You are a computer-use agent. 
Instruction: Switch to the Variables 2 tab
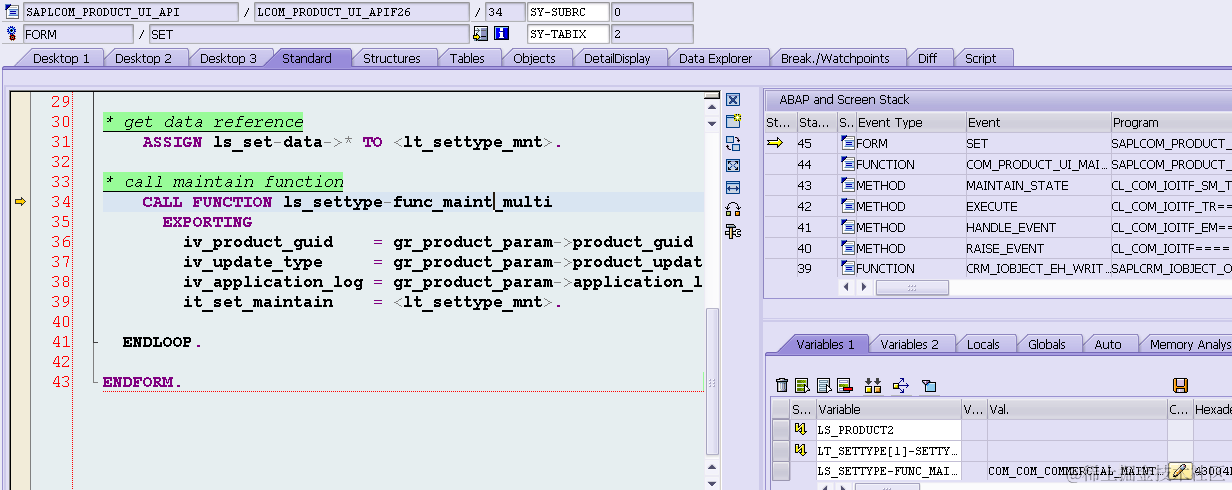click(x=909, y=344)
